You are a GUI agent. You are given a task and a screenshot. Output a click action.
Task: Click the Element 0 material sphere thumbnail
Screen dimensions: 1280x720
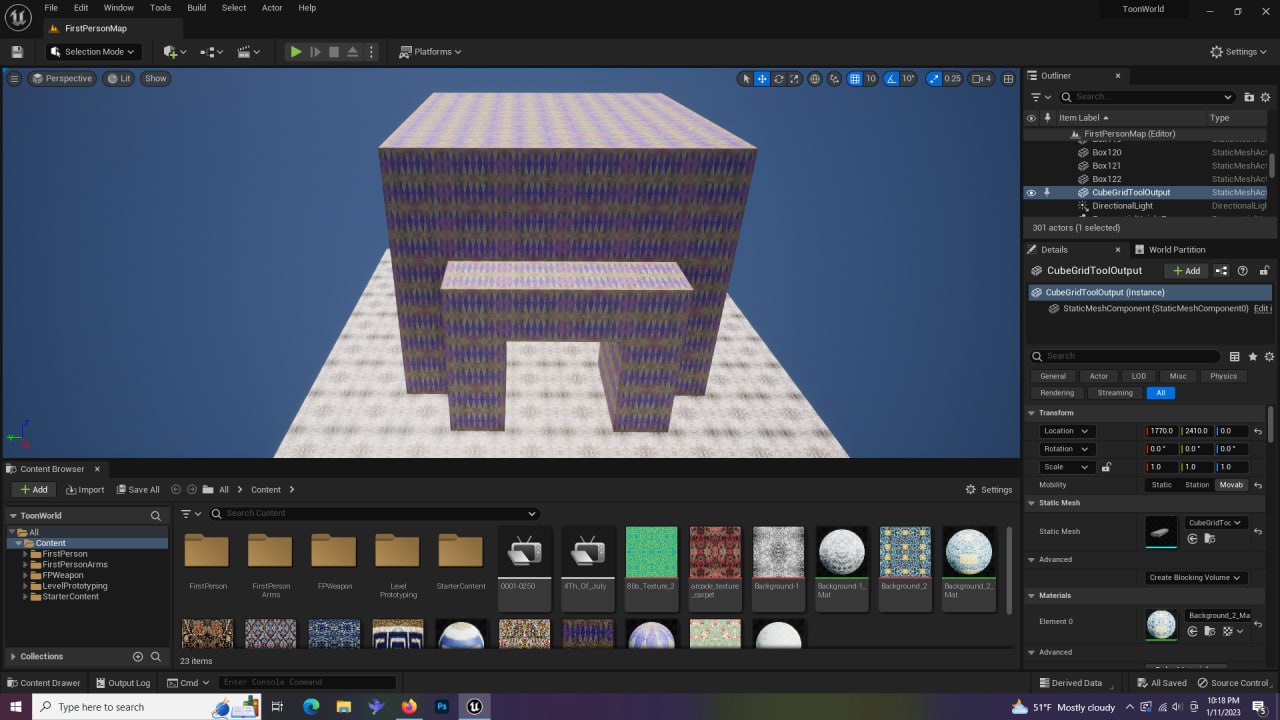pos(1161,625)
